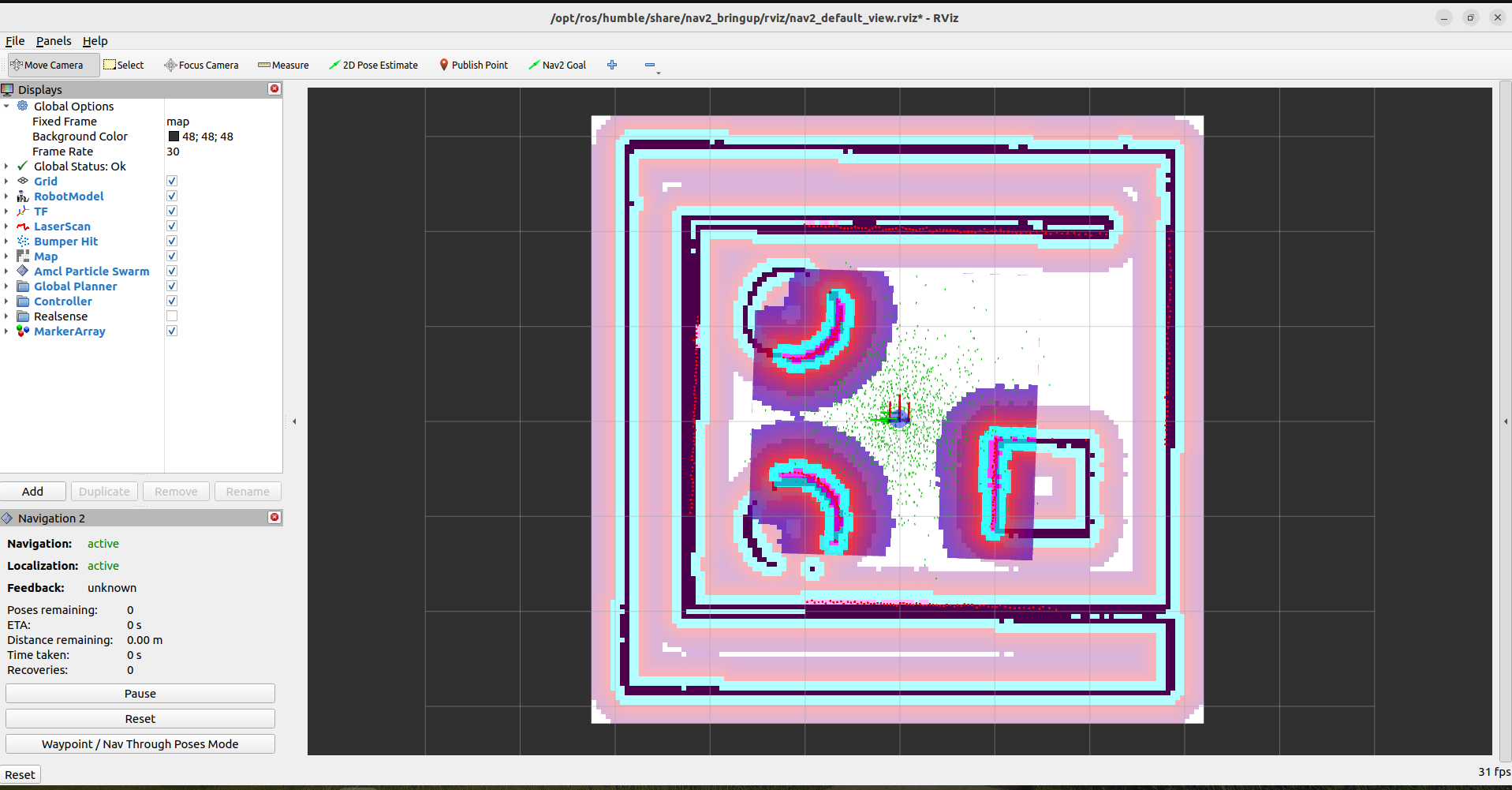Click the blue minus remove-tool icon

tap(650, 65)
